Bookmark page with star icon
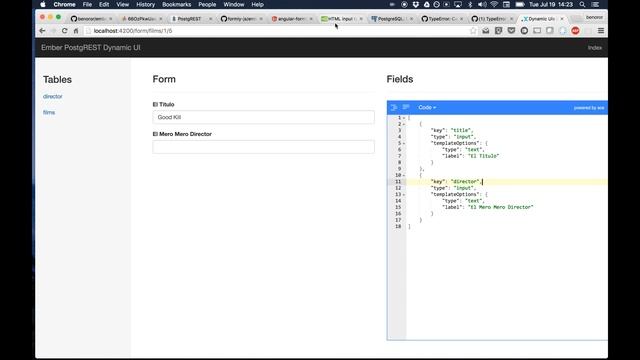 [473, 31]
